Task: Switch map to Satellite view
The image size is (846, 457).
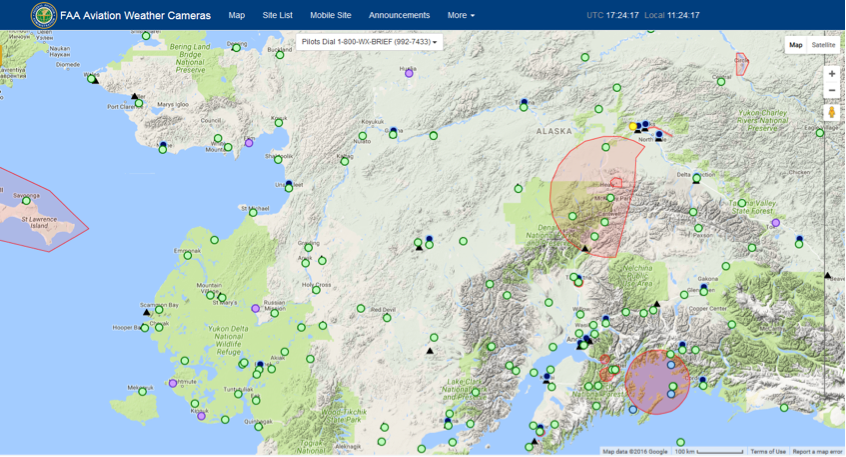Action: (823, 45)
